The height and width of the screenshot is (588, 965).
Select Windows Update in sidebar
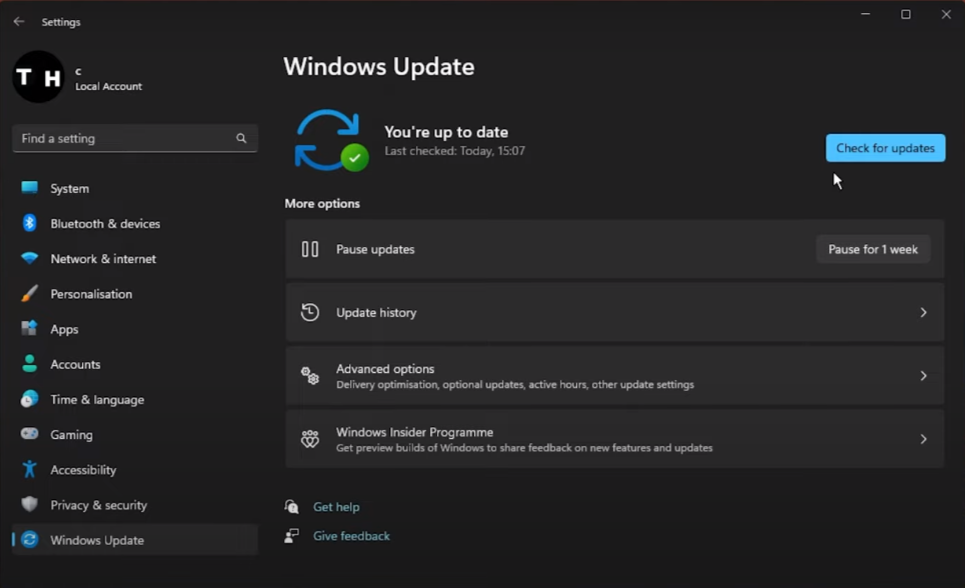click(x=135, y=539)
